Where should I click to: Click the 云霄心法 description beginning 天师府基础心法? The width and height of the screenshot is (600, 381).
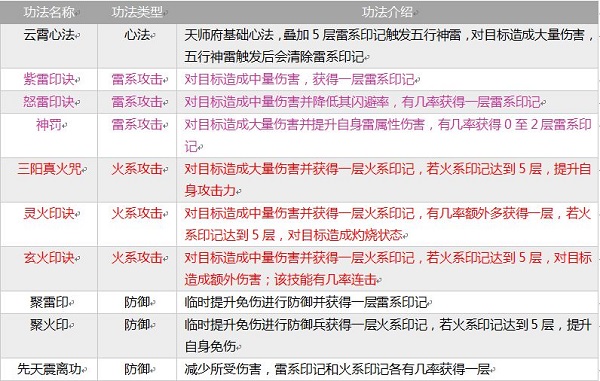pos(388,46)
